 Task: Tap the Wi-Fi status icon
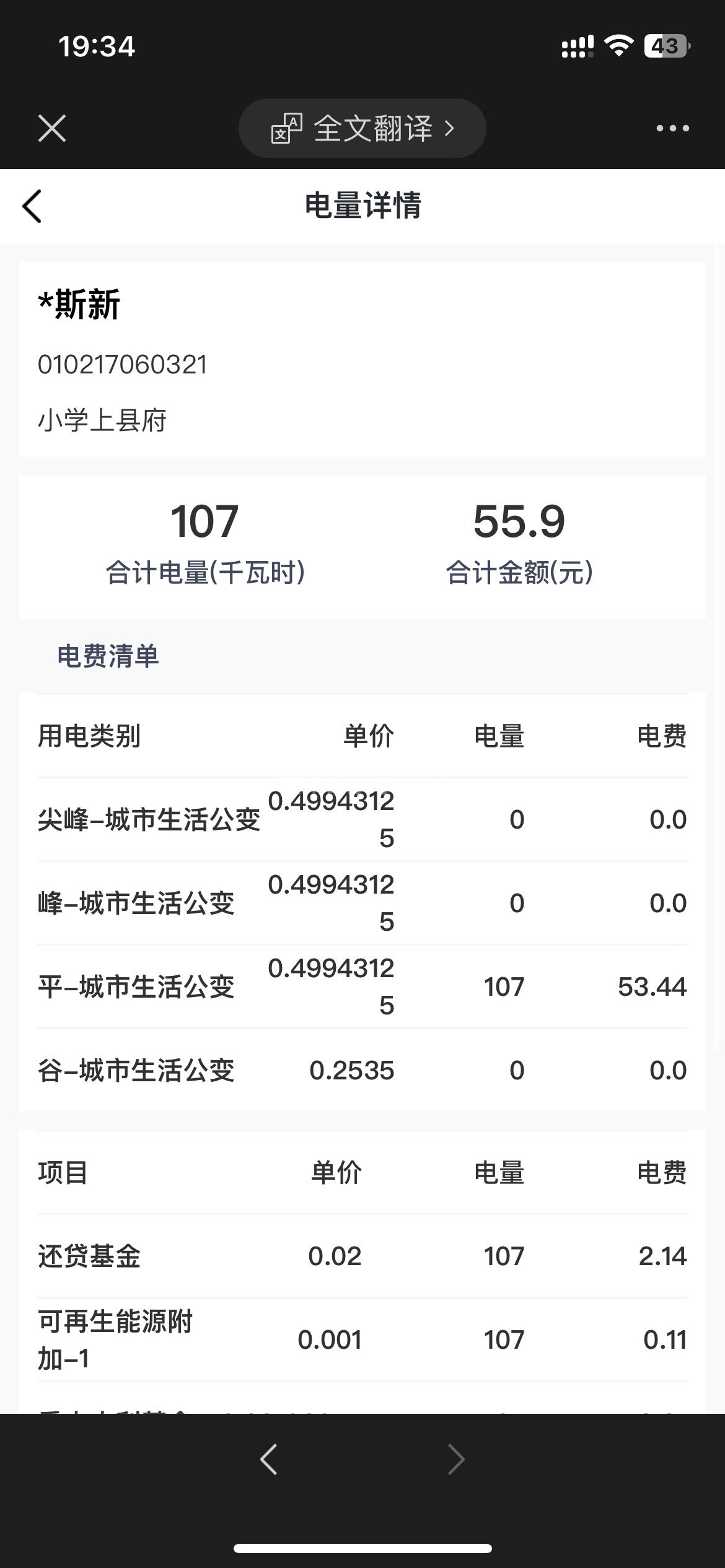coord(618,46)
